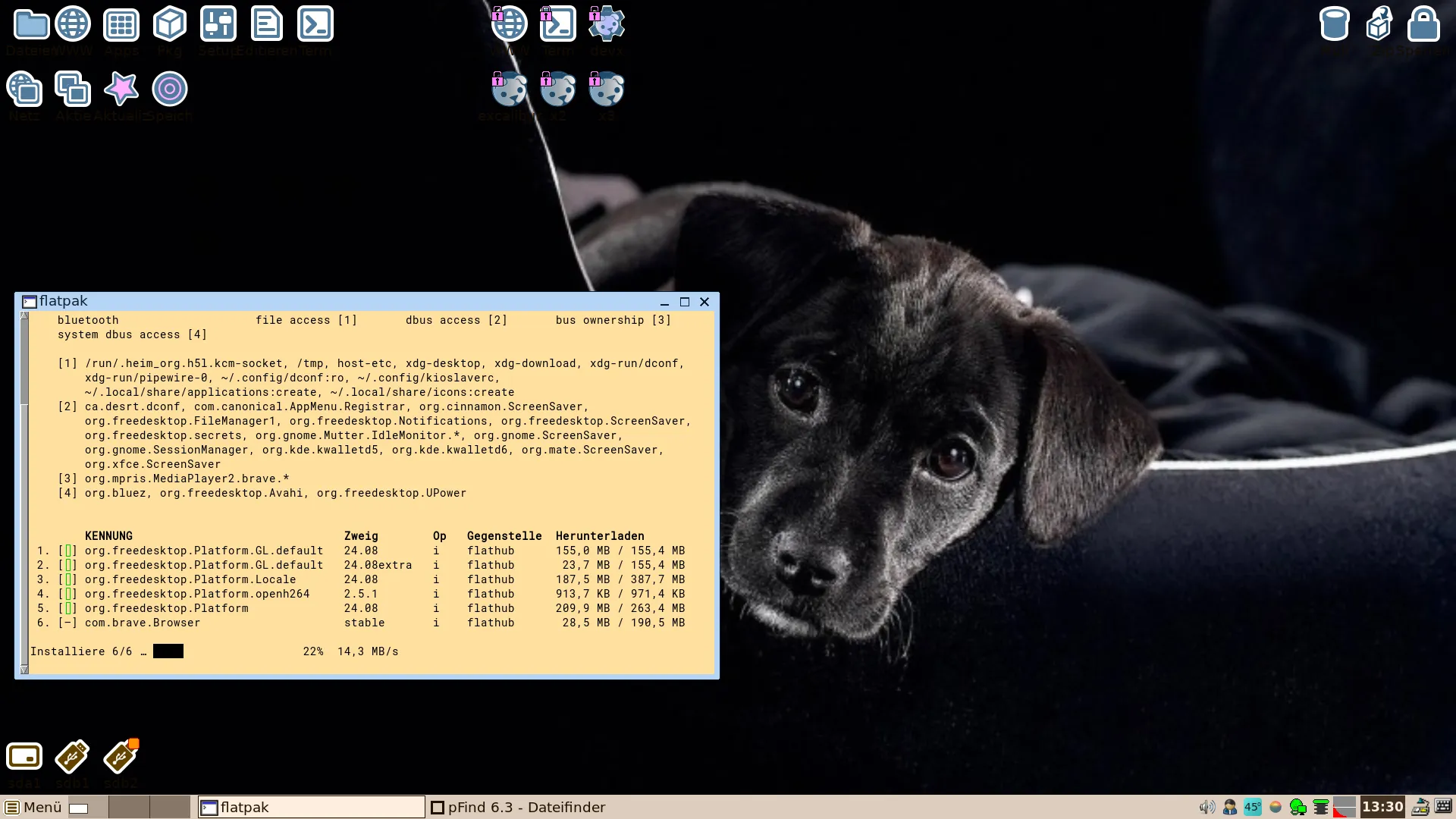The image size is (1456, 819).
Task: Click the 13:30 clock in tray
Action: [x=1382, y=807]
